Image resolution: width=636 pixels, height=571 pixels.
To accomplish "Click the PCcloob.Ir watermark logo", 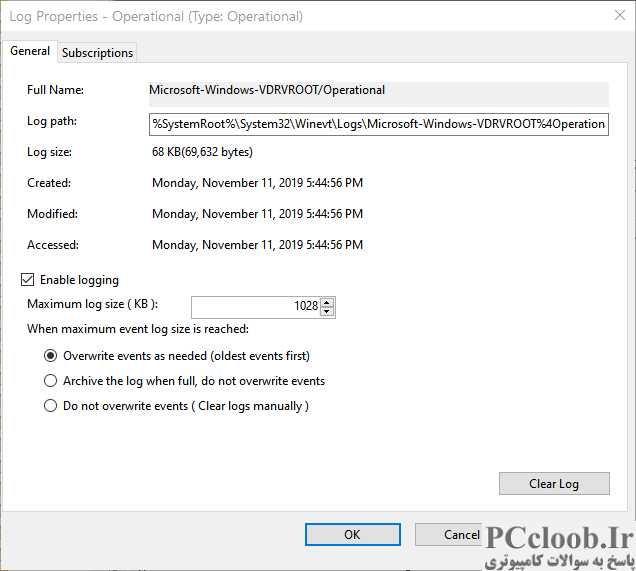I will pyautogui.click(x=559, y=547).
